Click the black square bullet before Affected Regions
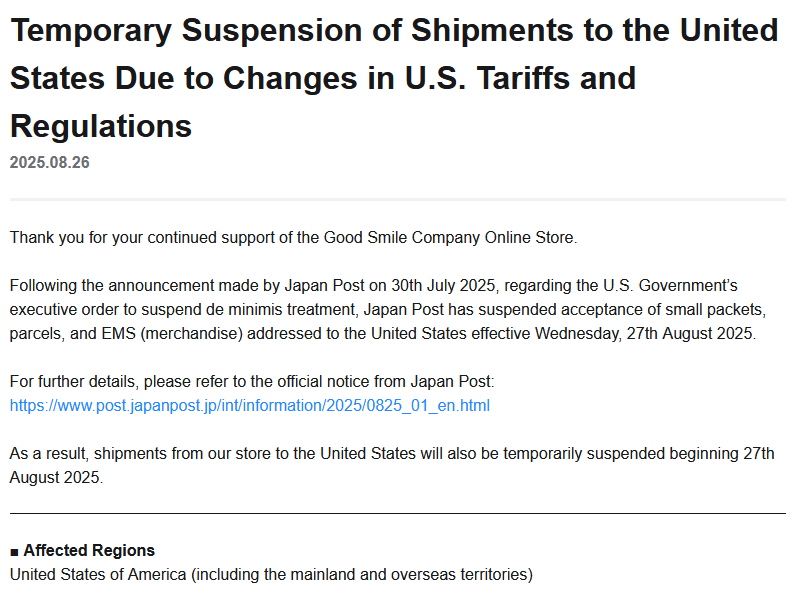 (15, 551)
